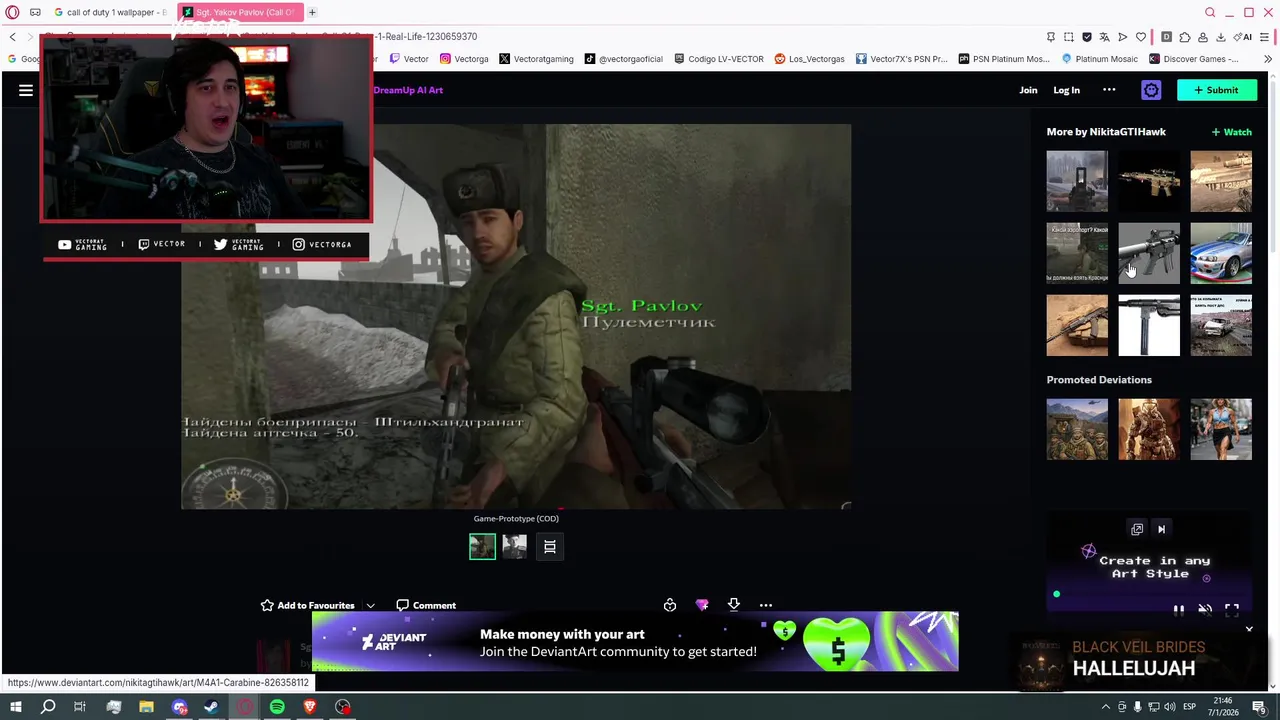1280x720 pixels.
Task: Click the Make money with your art banner
Action: tap(635, 642)
